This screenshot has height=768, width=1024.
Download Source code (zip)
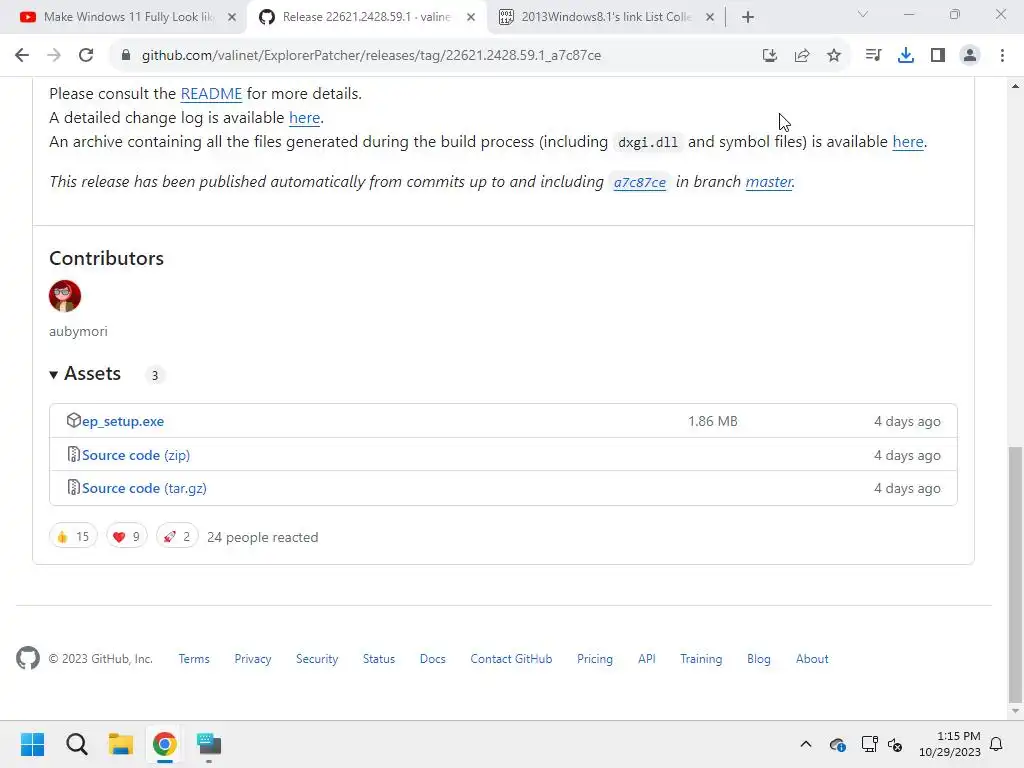(x=136, y=455)
